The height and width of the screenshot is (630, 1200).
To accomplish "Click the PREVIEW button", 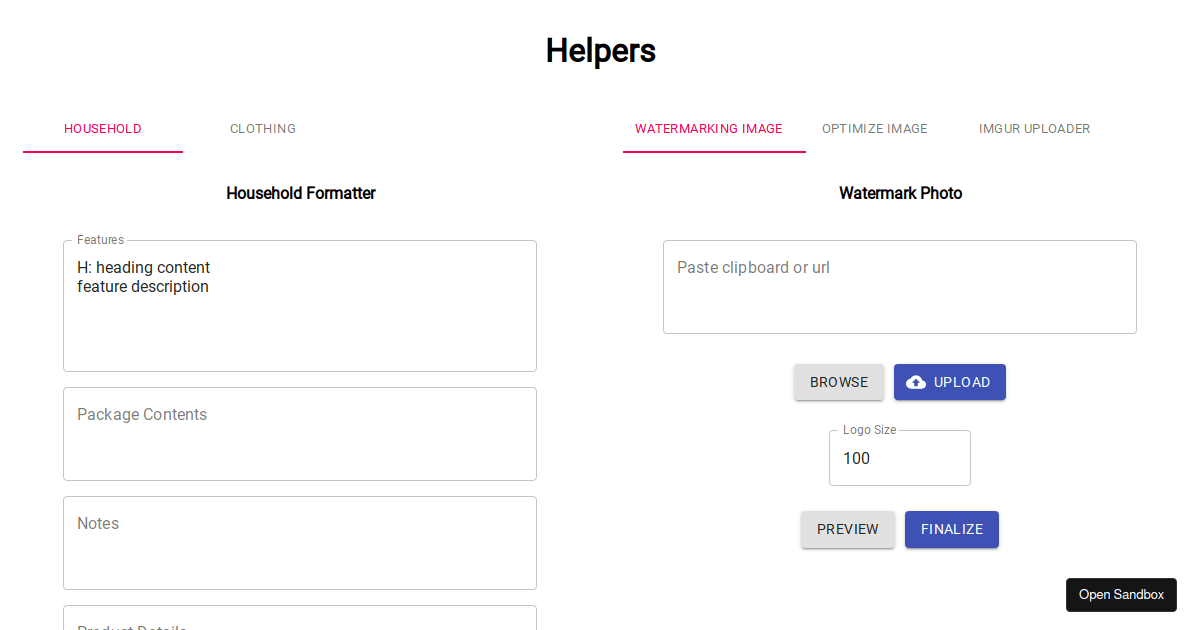I will click(x=847, y=529).
